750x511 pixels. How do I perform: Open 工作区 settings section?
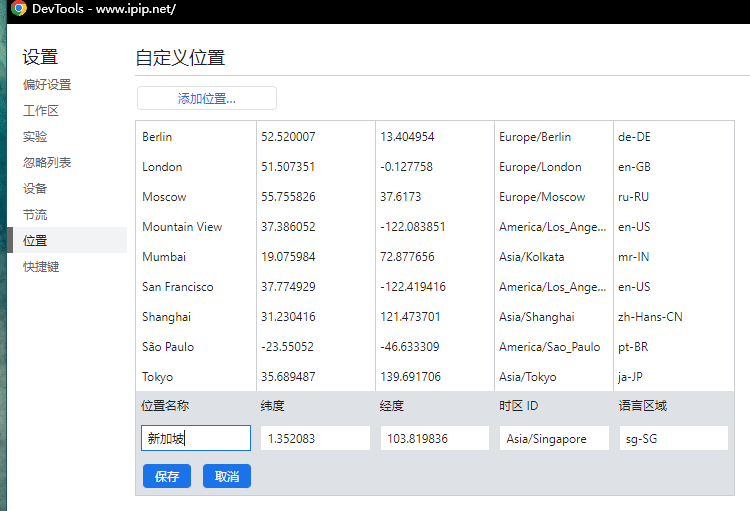pos(41,111)
